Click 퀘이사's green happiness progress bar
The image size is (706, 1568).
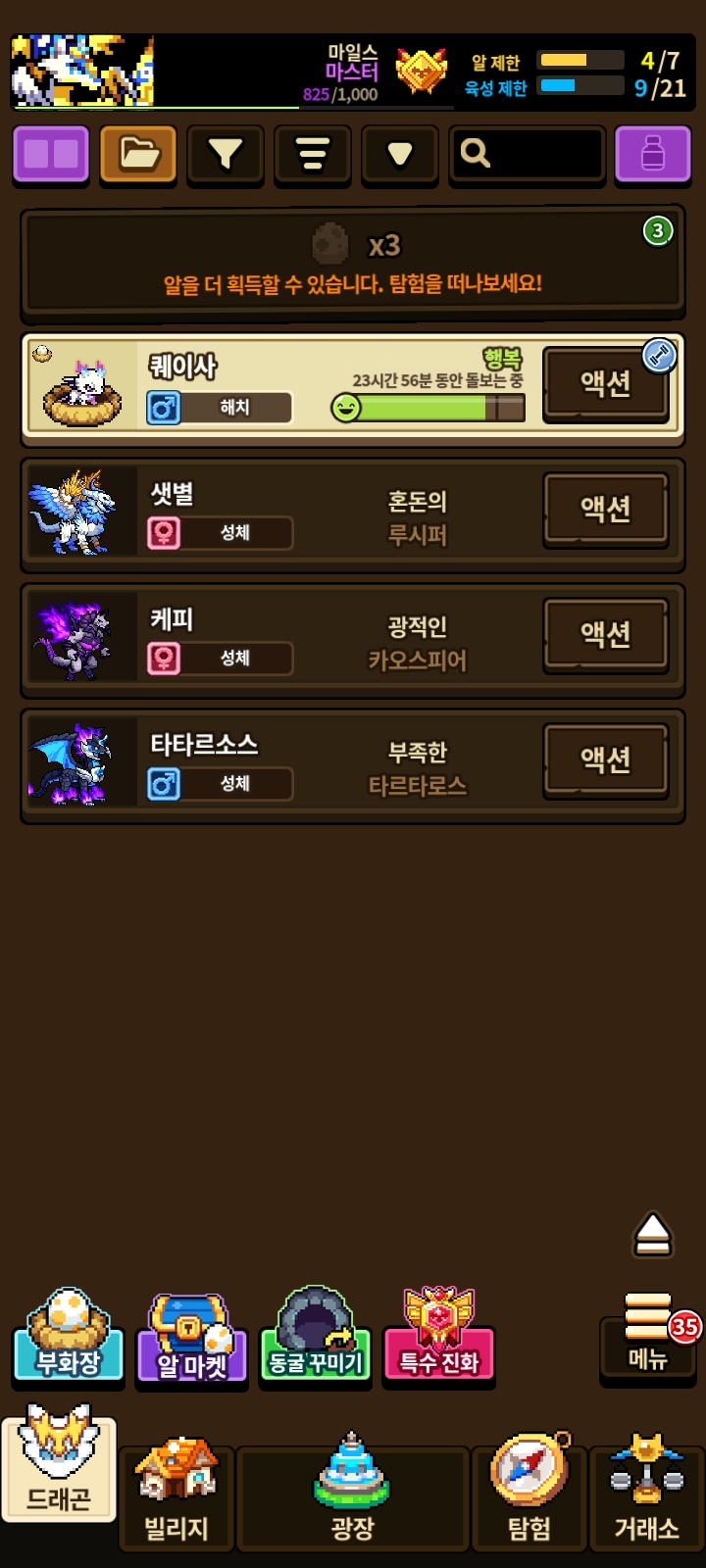tap(429, 407)
